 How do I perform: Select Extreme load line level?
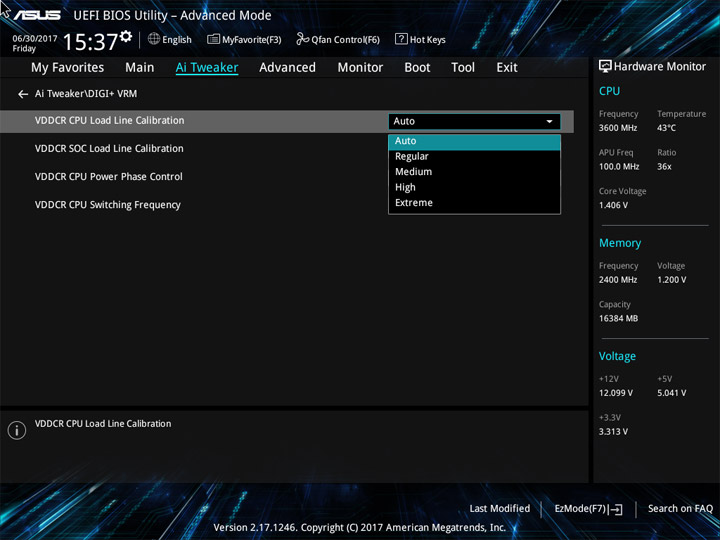tap(474, 203)
